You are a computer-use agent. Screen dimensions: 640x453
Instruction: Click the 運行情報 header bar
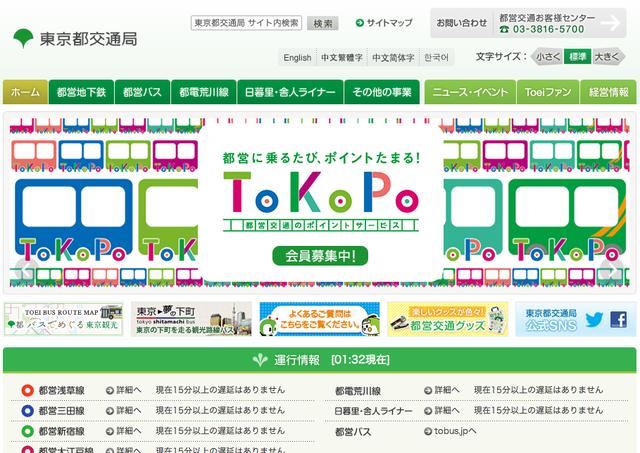coord(320,360)
